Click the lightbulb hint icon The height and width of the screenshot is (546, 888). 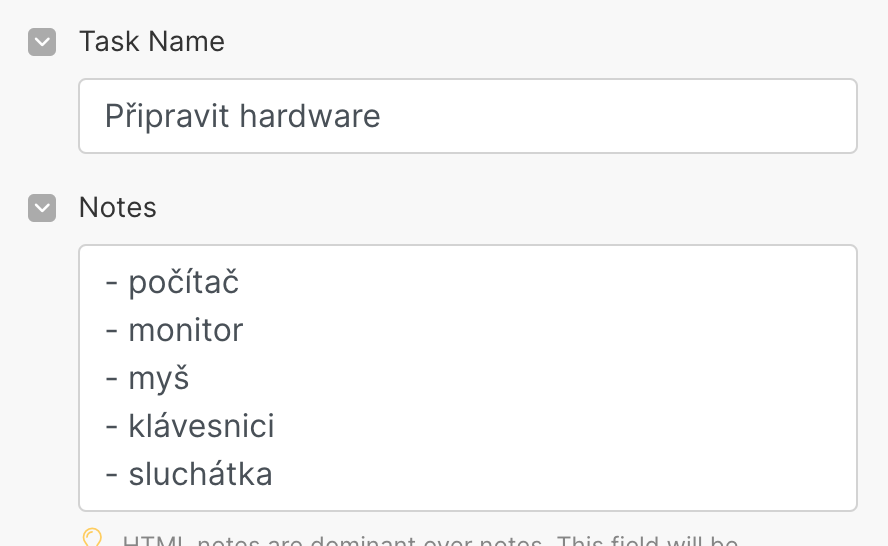(93, 539)
